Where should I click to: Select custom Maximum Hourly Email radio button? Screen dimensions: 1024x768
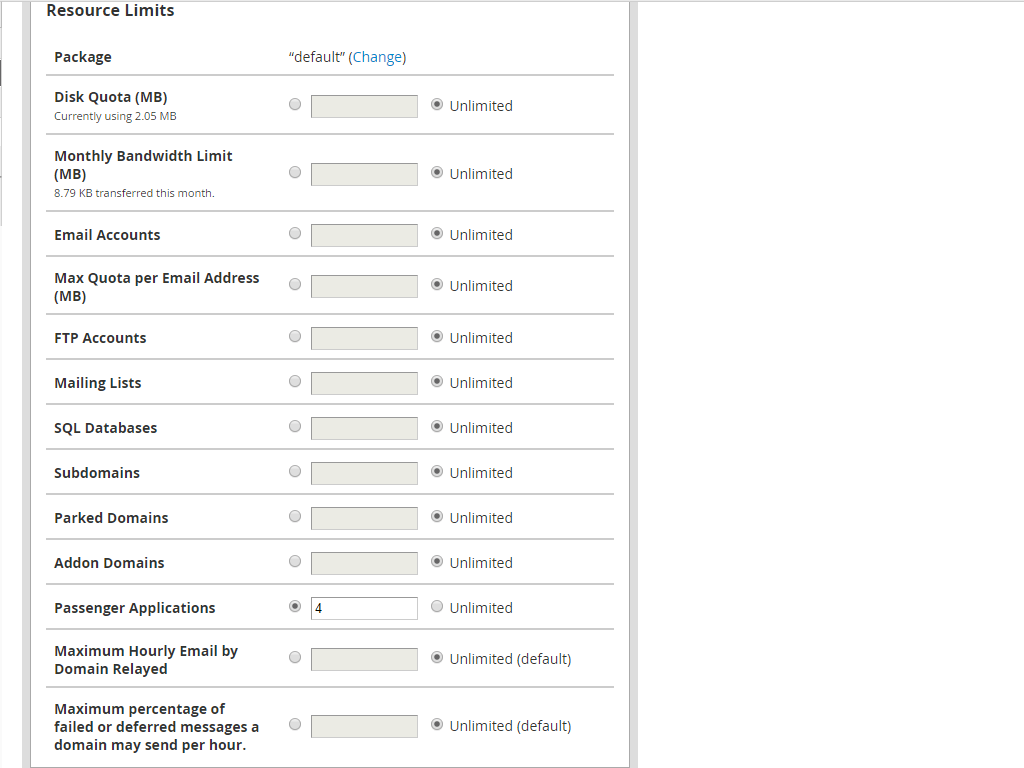294,657
